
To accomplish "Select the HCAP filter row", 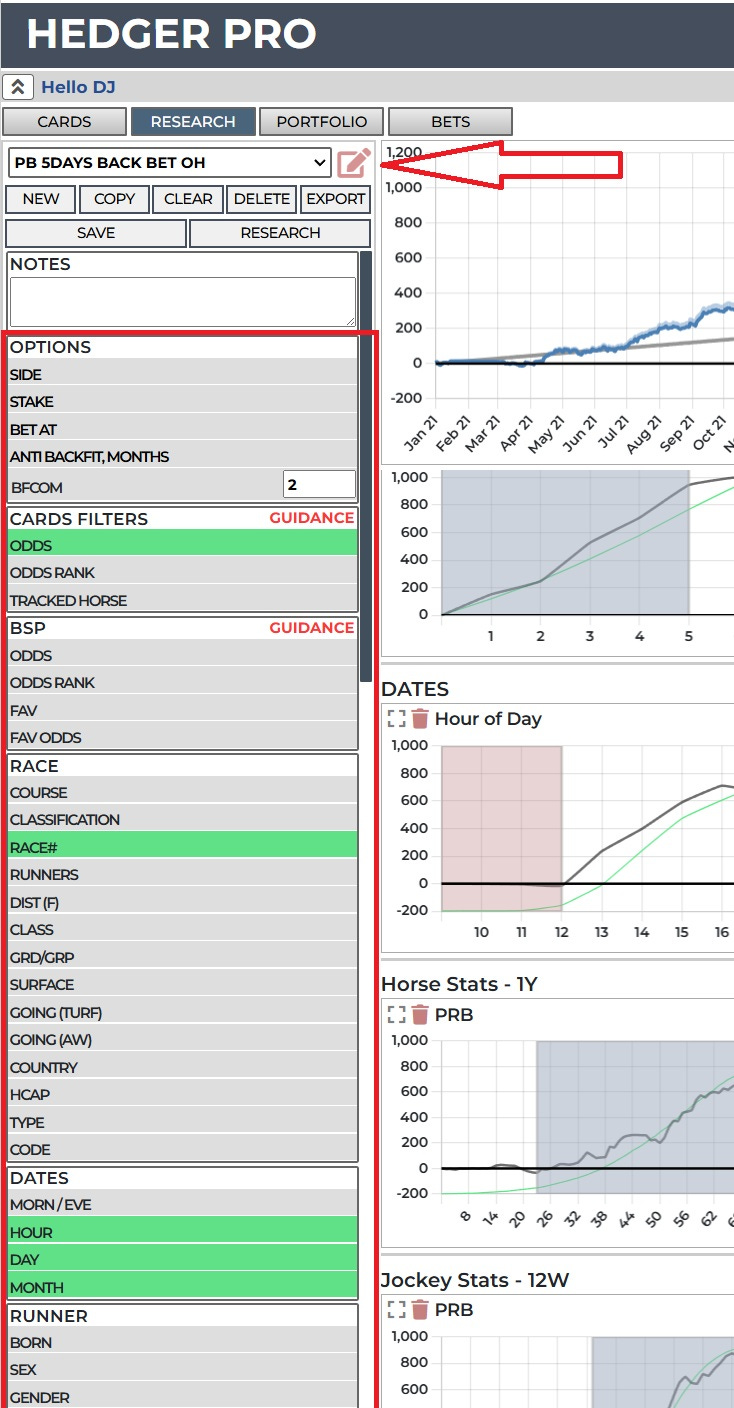I will click(183, 1095).
